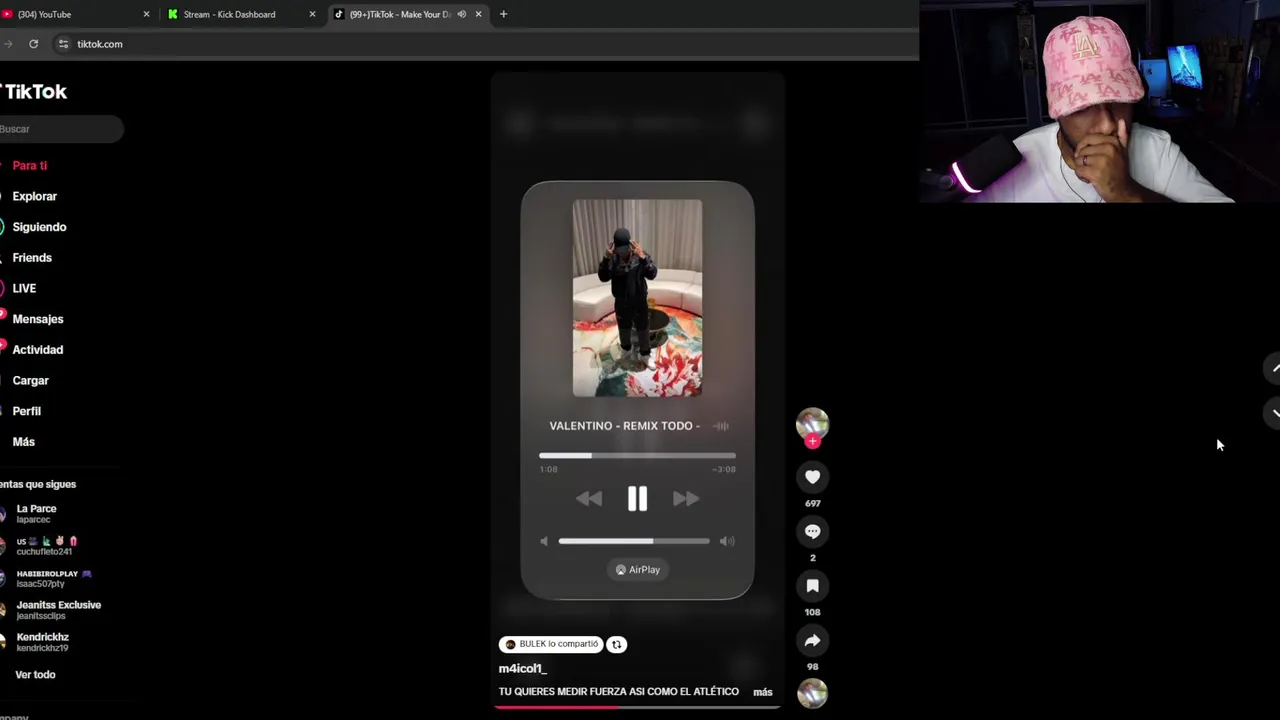Screen dimensions: 1280x720
Task: Open La Parce followed account
Action: tap(36, 514)
